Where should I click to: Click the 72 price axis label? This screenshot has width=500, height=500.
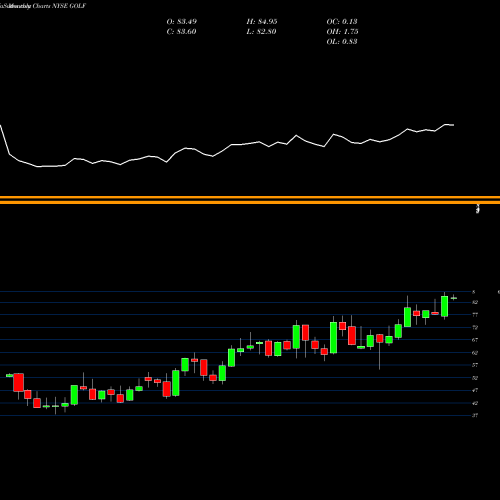point(475,327)
